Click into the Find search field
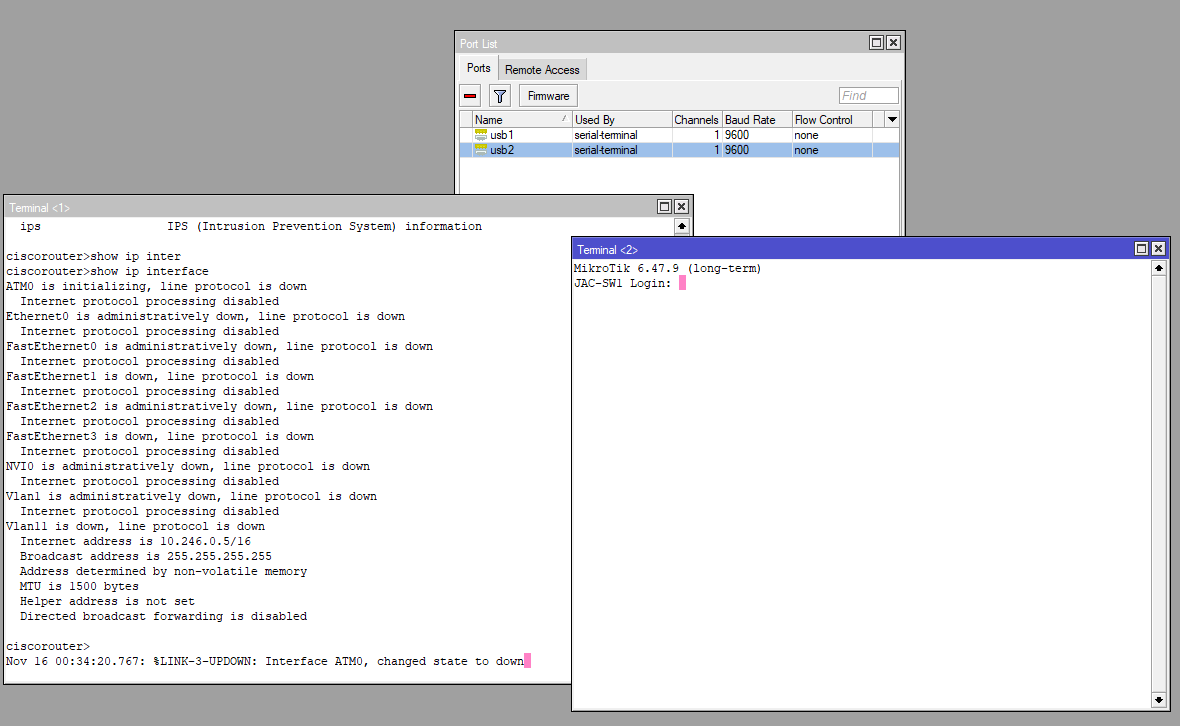 868,96
